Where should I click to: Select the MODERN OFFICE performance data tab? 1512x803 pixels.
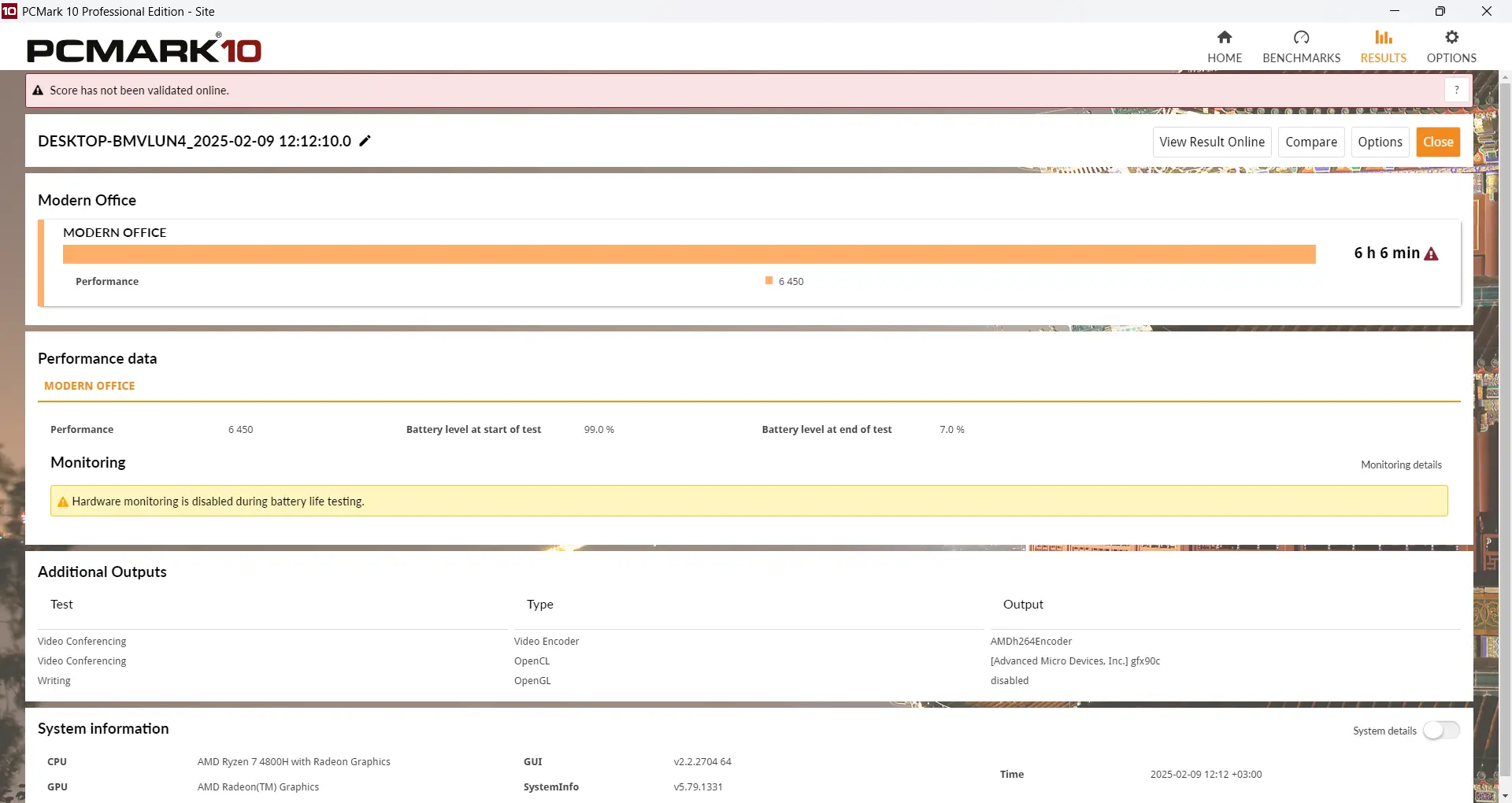pos(90,386)
